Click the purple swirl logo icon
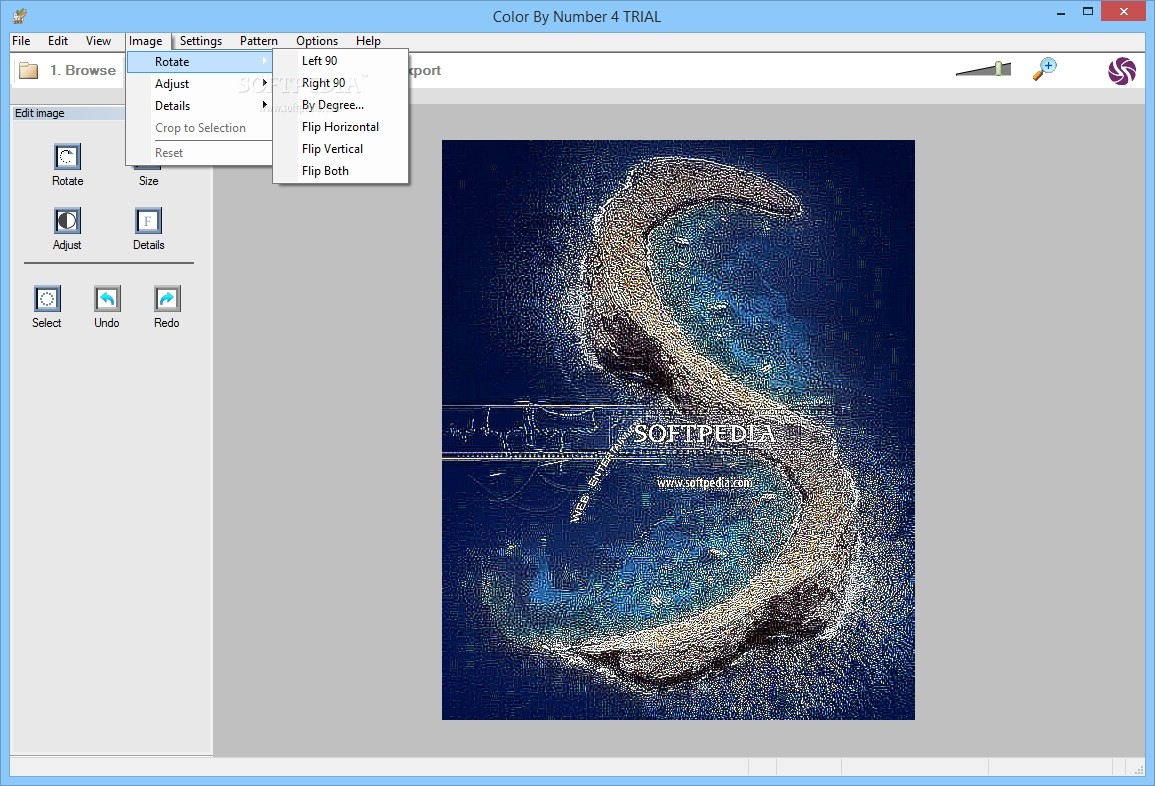The height and width of the screenshot is (786, 1155). point(1122,71)
